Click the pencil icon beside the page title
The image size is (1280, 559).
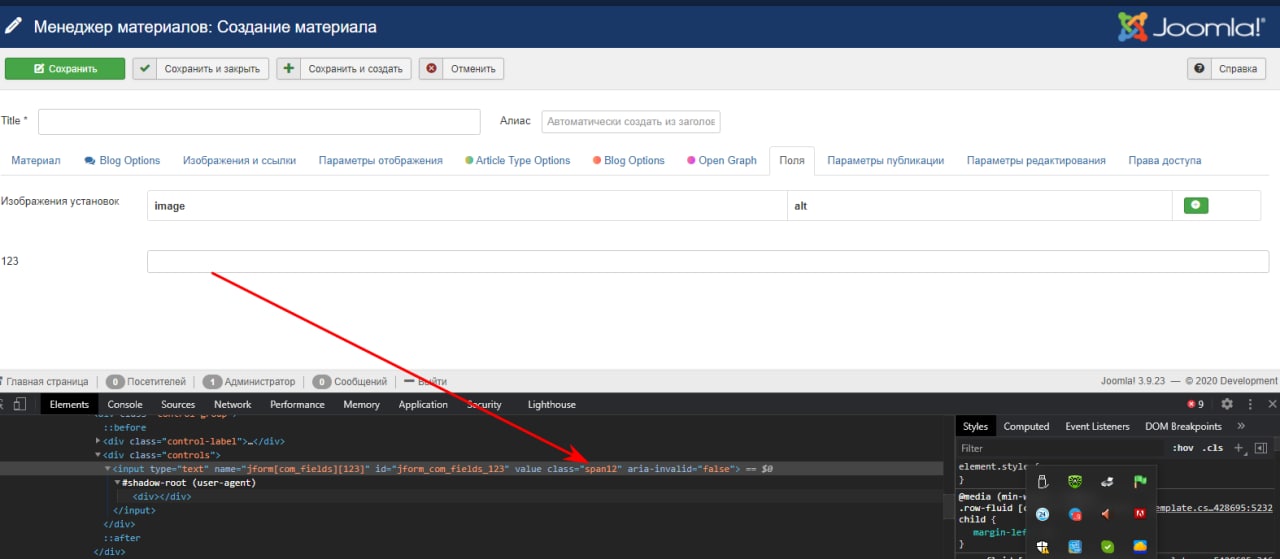tap(14, 27)
